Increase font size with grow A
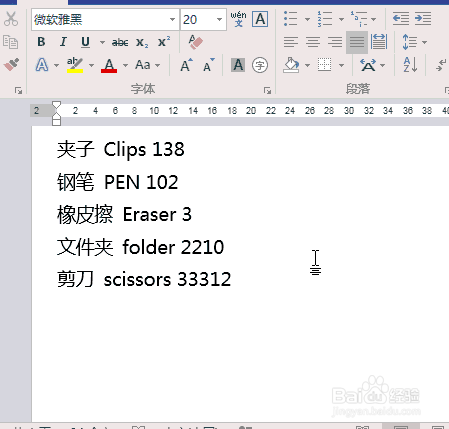 186,65
